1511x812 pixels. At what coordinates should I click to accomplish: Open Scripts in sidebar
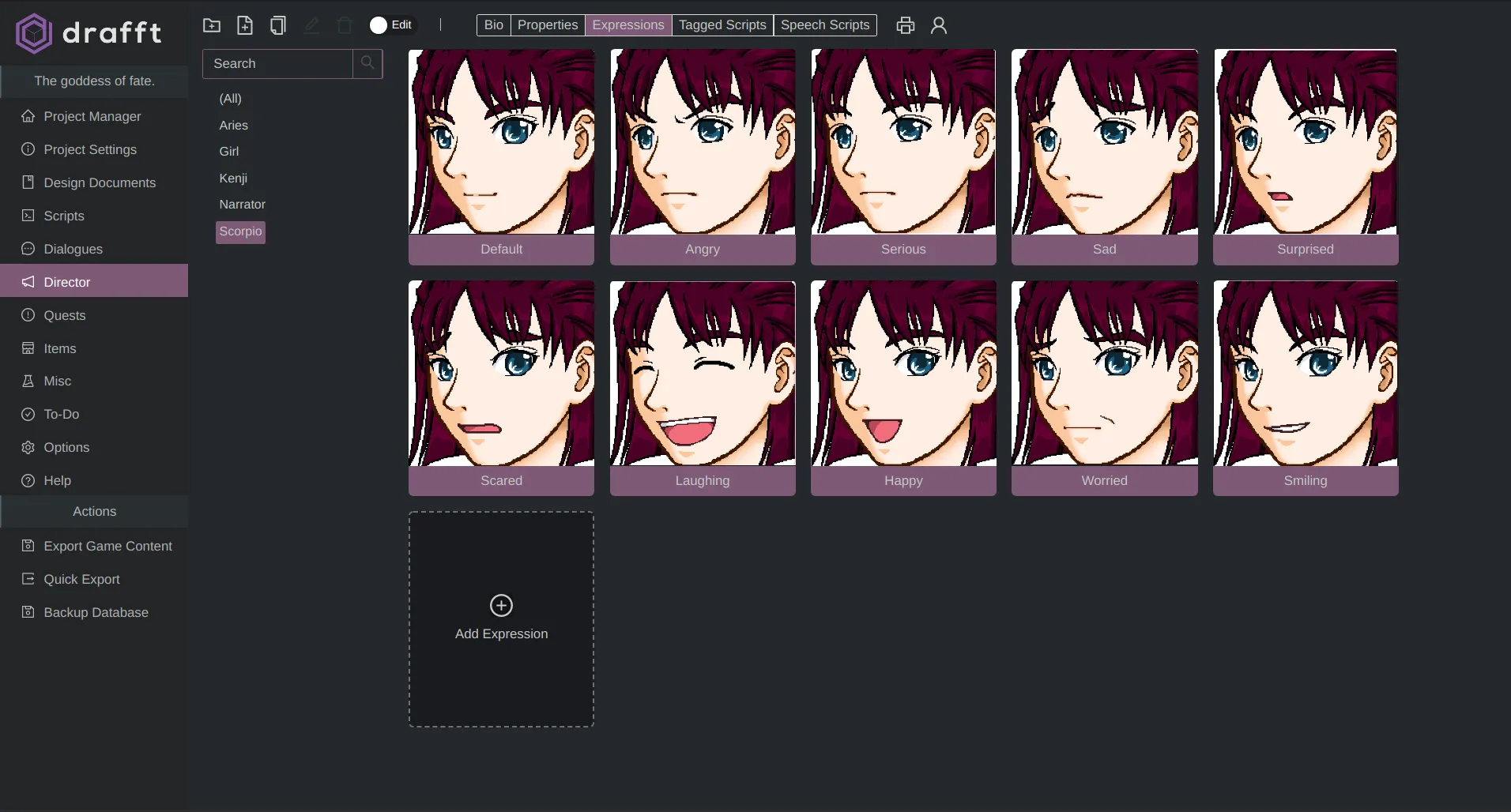94,216
